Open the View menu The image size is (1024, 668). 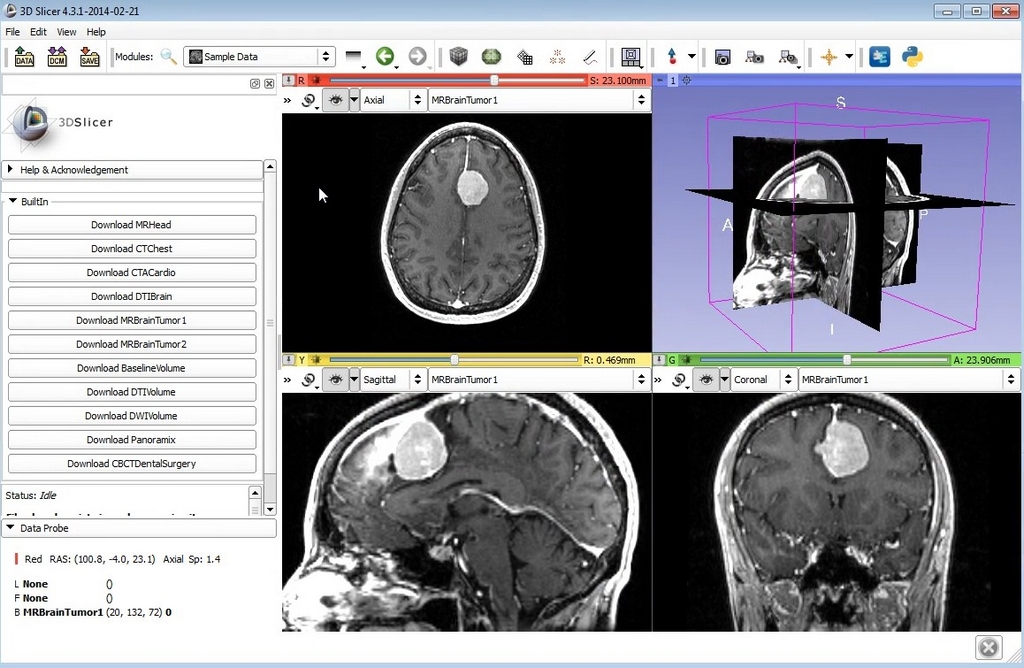coord(66,32)
